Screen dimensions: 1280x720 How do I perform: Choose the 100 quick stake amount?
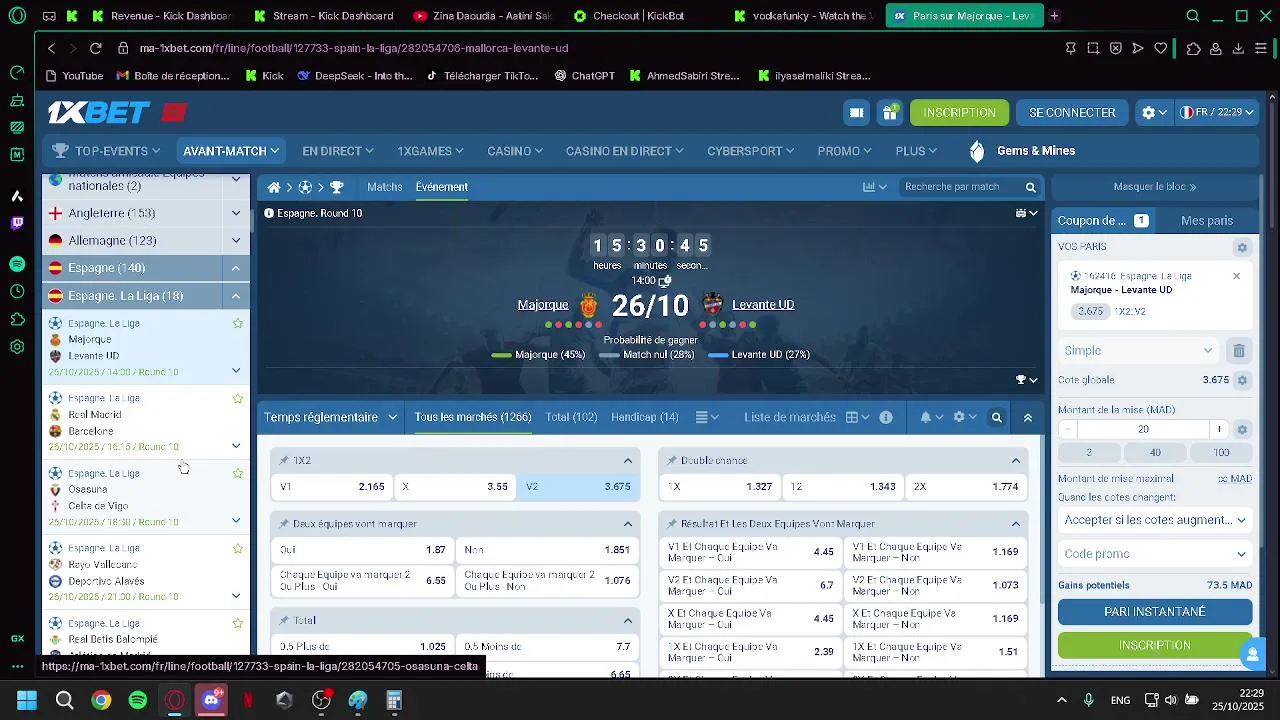point(1221,453)
